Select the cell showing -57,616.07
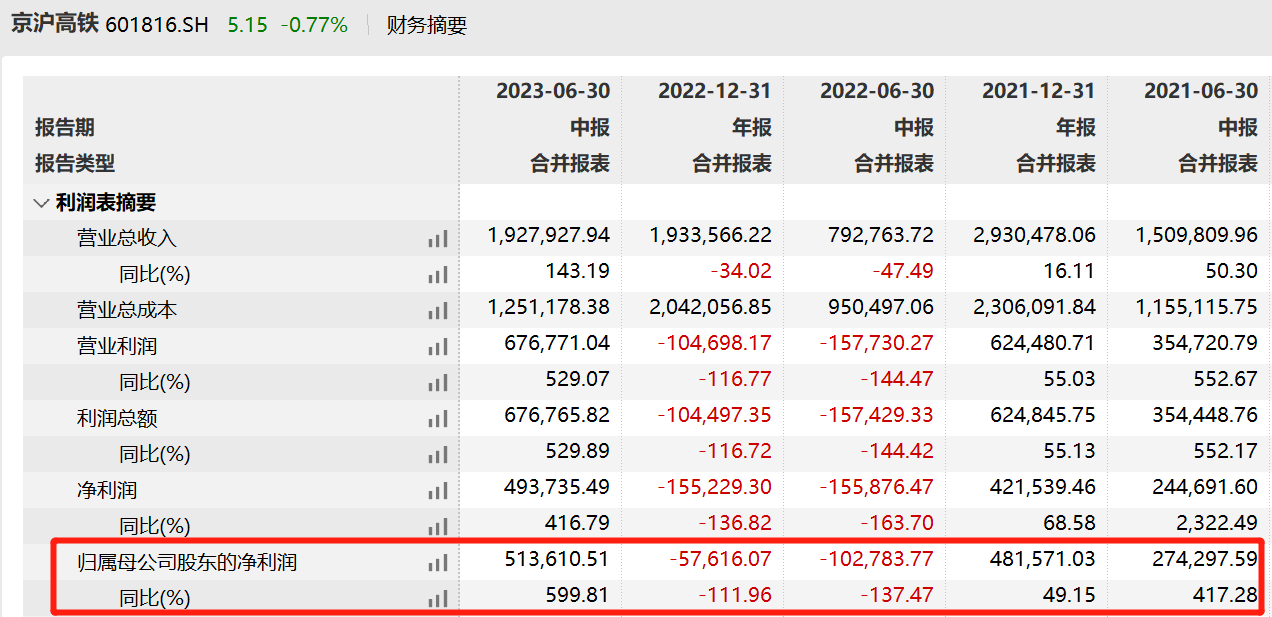 (720, 559)
